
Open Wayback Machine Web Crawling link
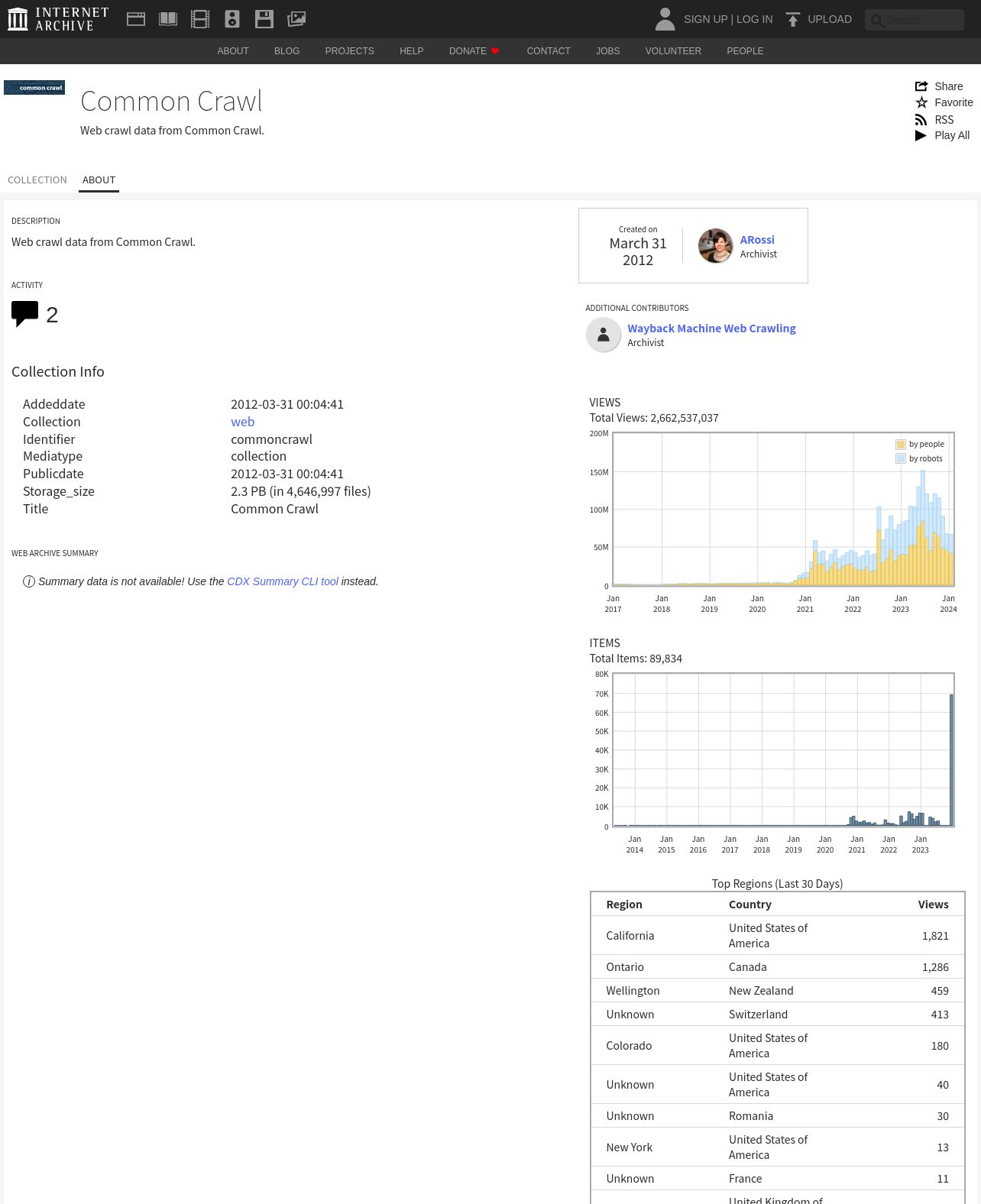(x=712, y=329)
